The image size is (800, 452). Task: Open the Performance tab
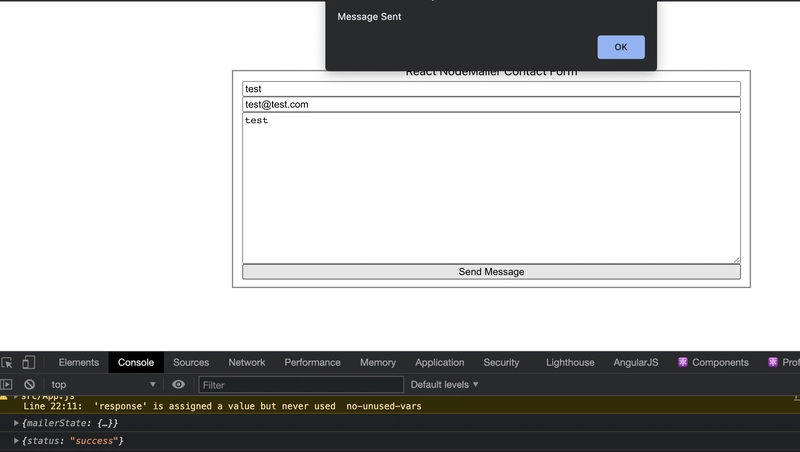312,362
